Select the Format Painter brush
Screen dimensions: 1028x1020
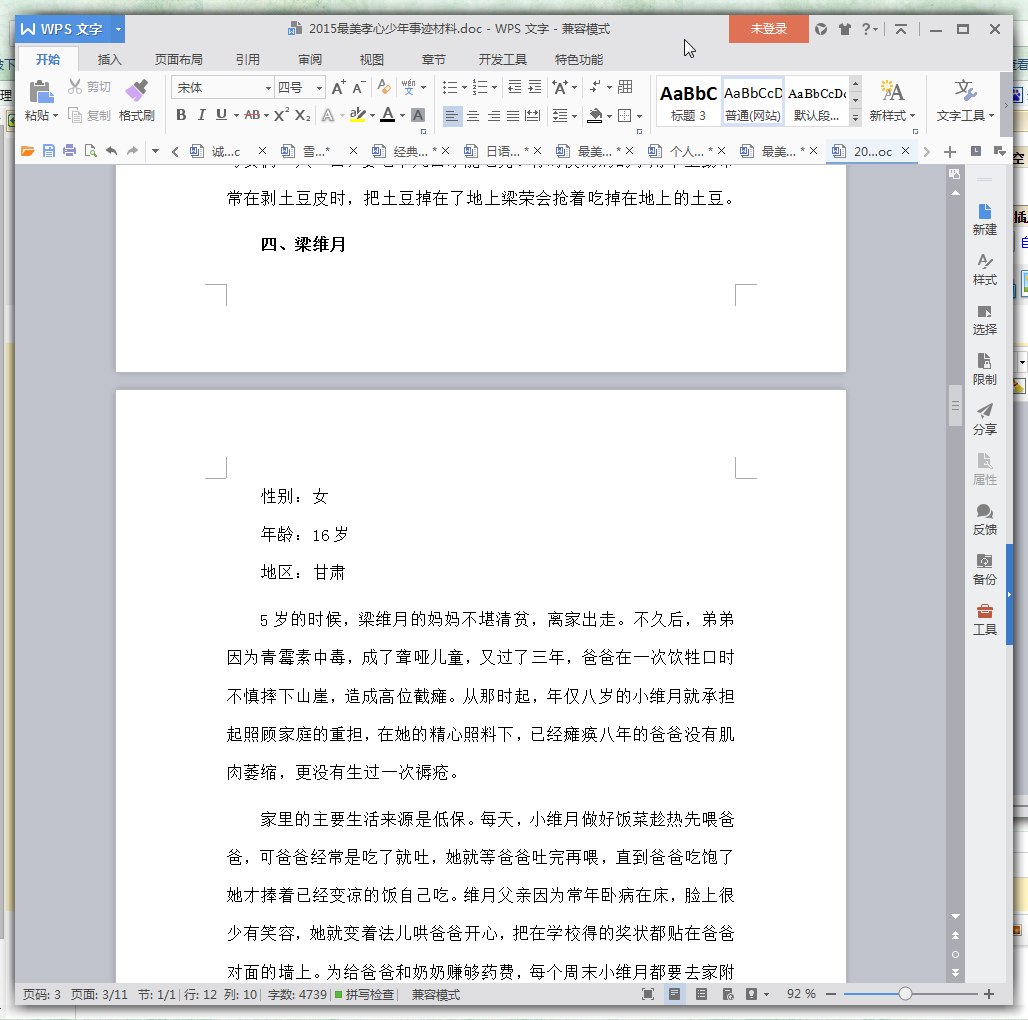(136, 91)
